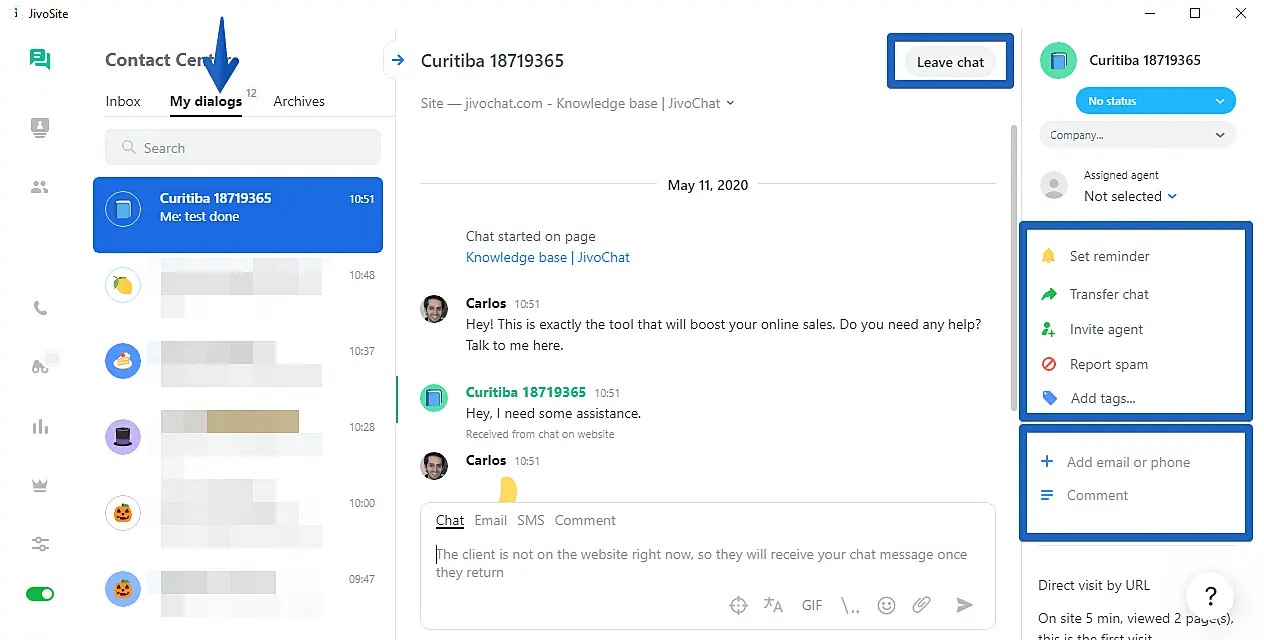Open the team members icon in sidebar
The height and width of the screenshot is (640, 1264).
coord(40,187)
